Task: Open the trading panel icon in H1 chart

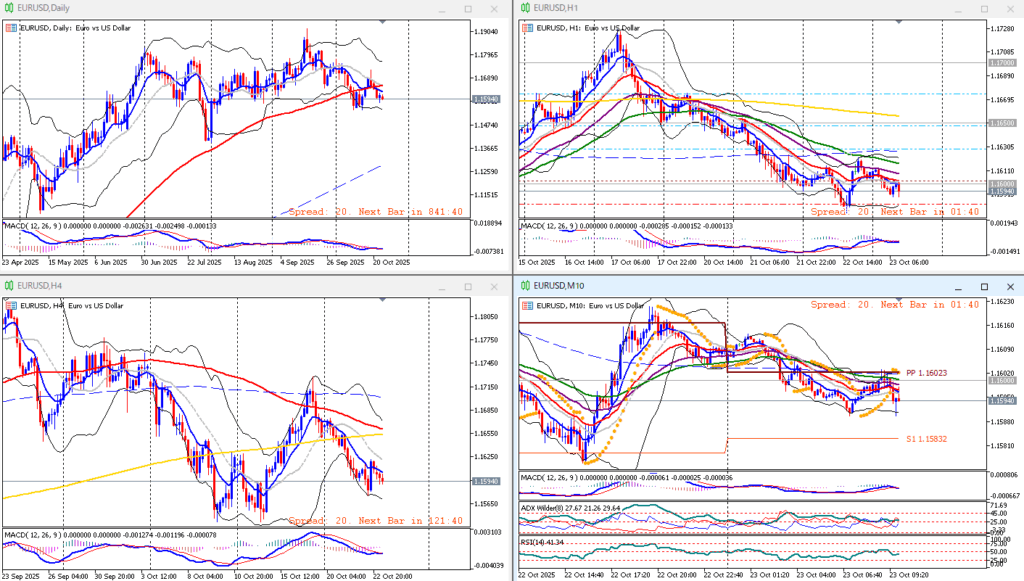Action: point(526,28)
